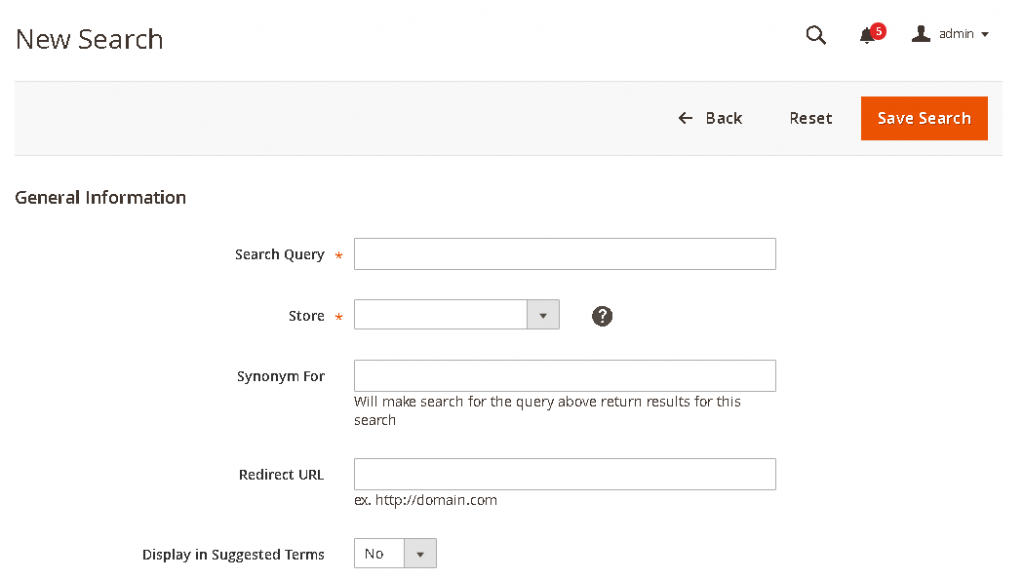1024x579 pixels.
Task: Open the Store selection dropdown
Action: 542,314
